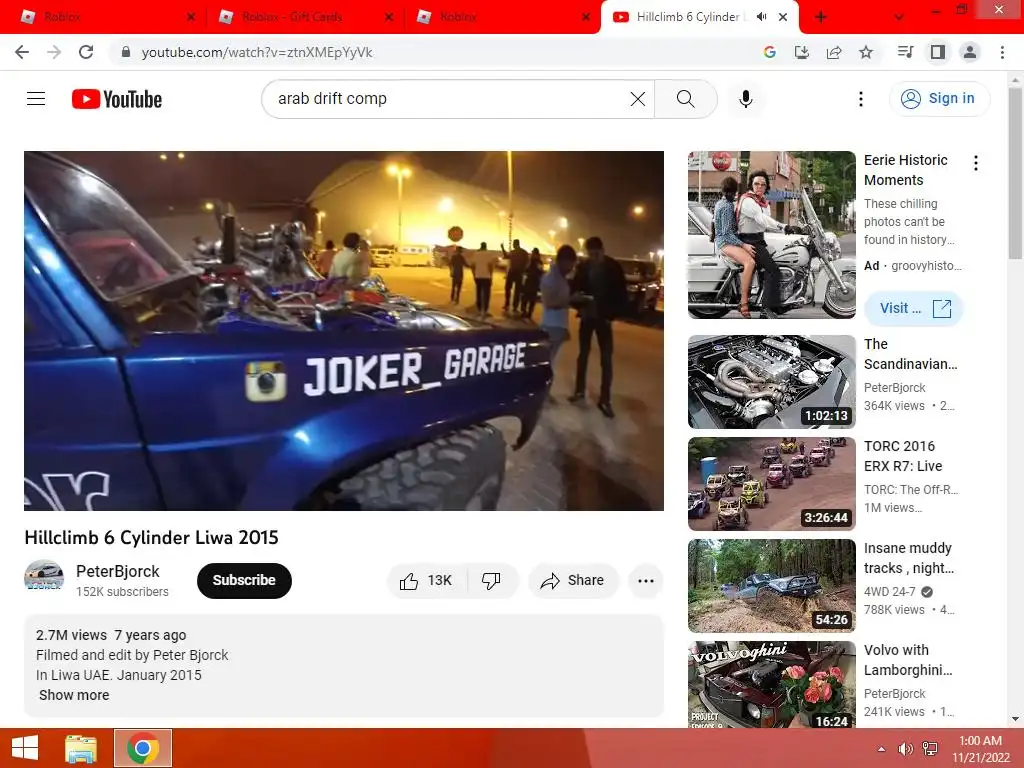This screenshot has height=768, width=1024.
Task: Open Volvo with Lamborghini title link
Action: [908, 660]
